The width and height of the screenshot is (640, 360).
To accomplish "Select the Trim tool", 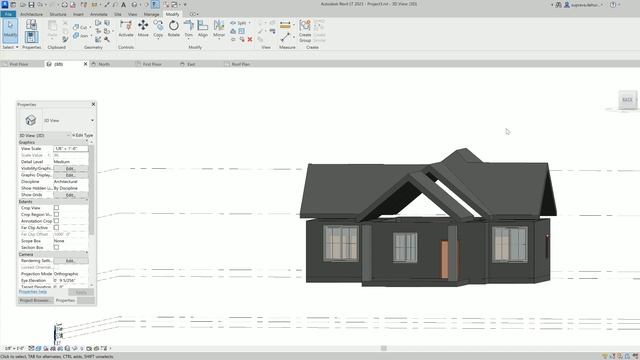I will click(x=188, y=29).
